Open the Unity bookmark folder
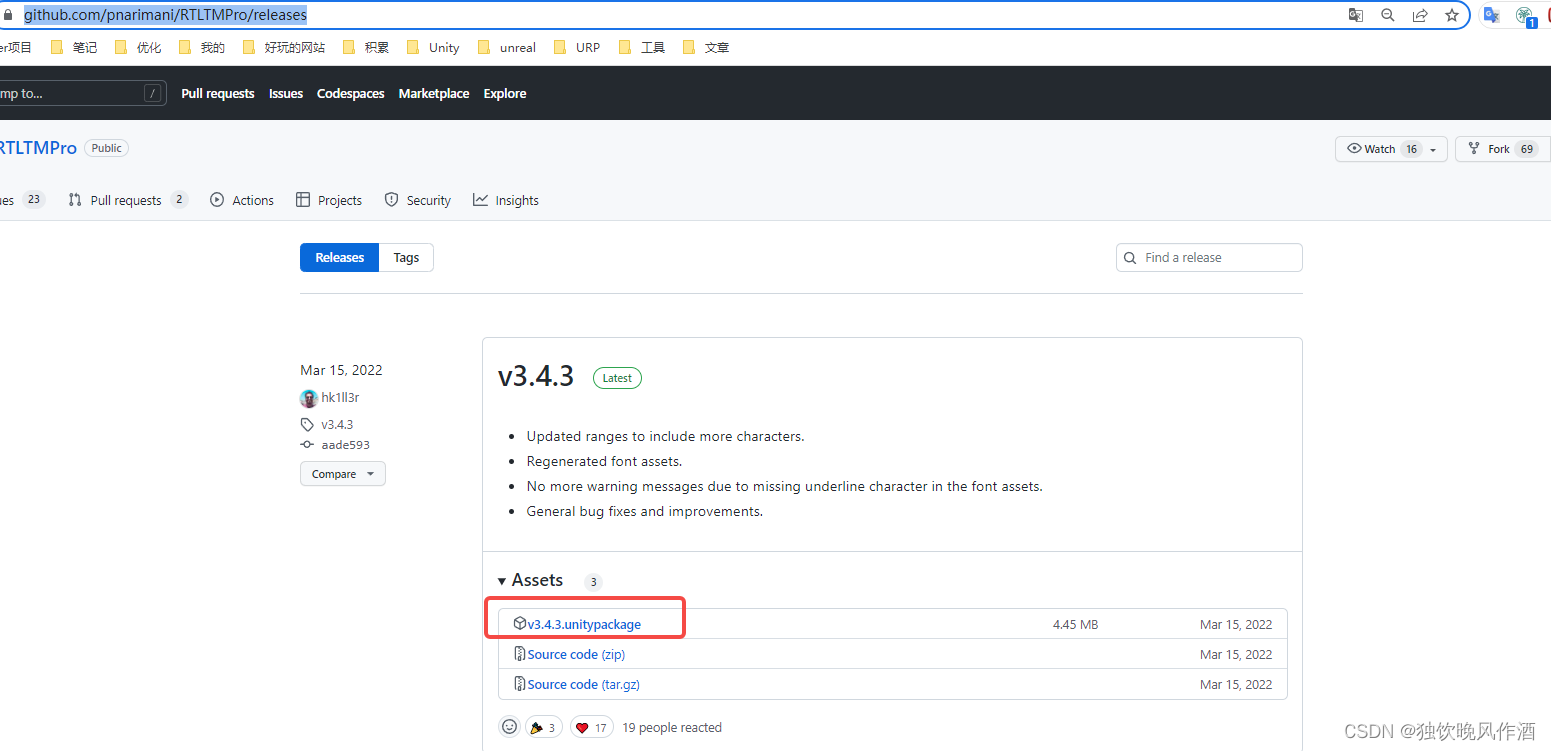1551x751 pixels. tap(433, 47)
